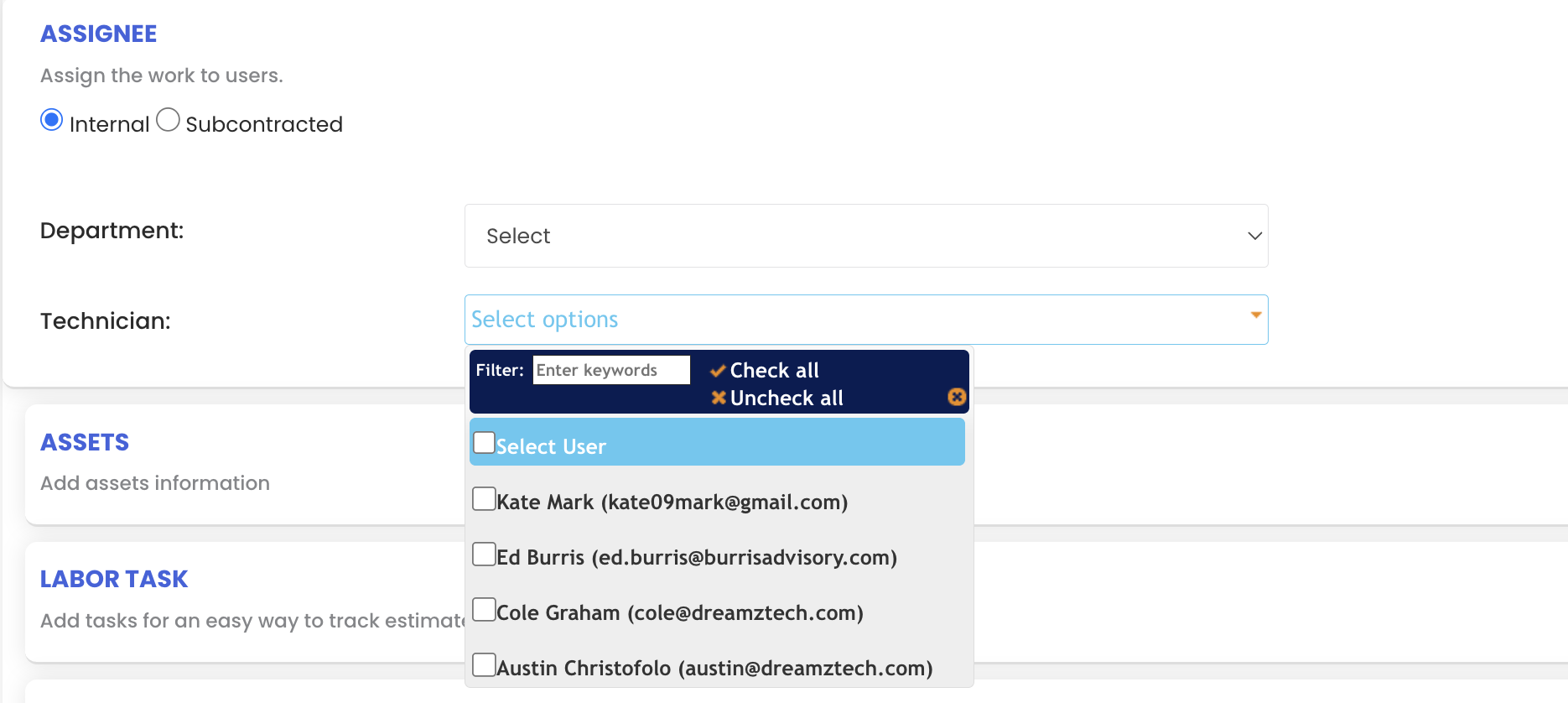Toggle the Technician Select options multiselect
1568x703 pixels.
(866, 320)
